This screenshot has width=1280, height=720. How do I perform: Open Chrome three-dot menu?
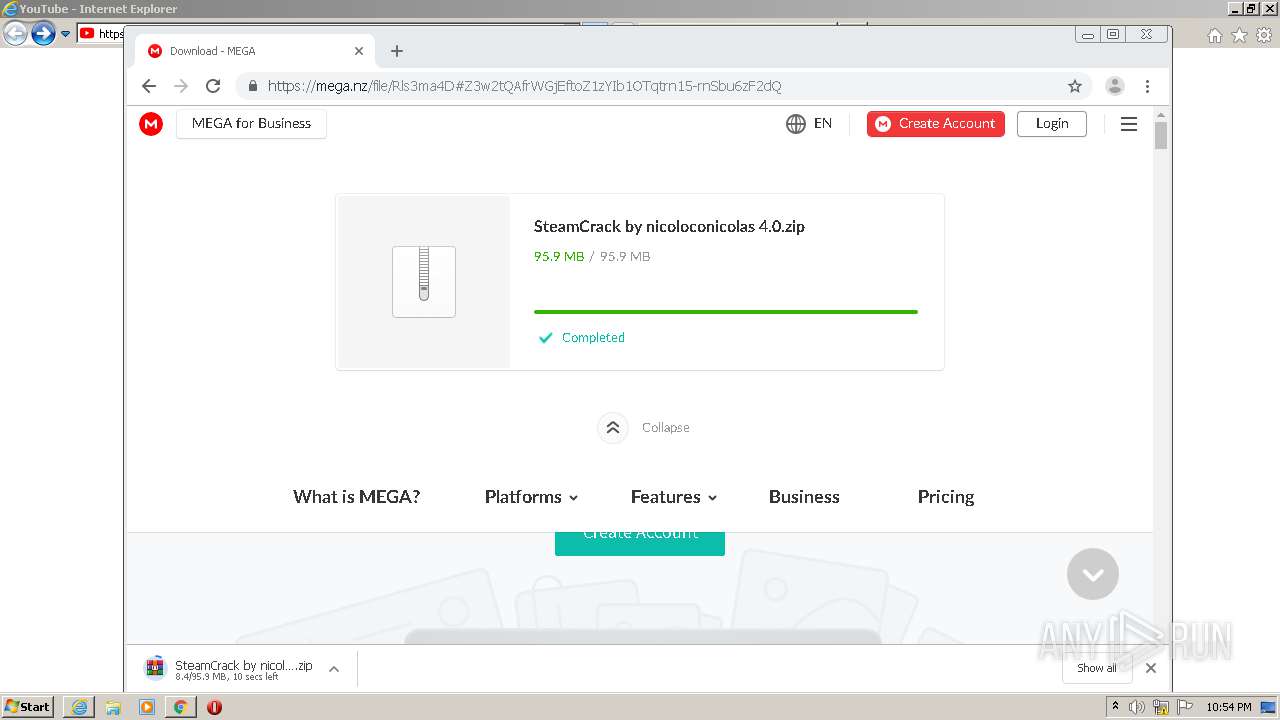(x=1147, y=86)
